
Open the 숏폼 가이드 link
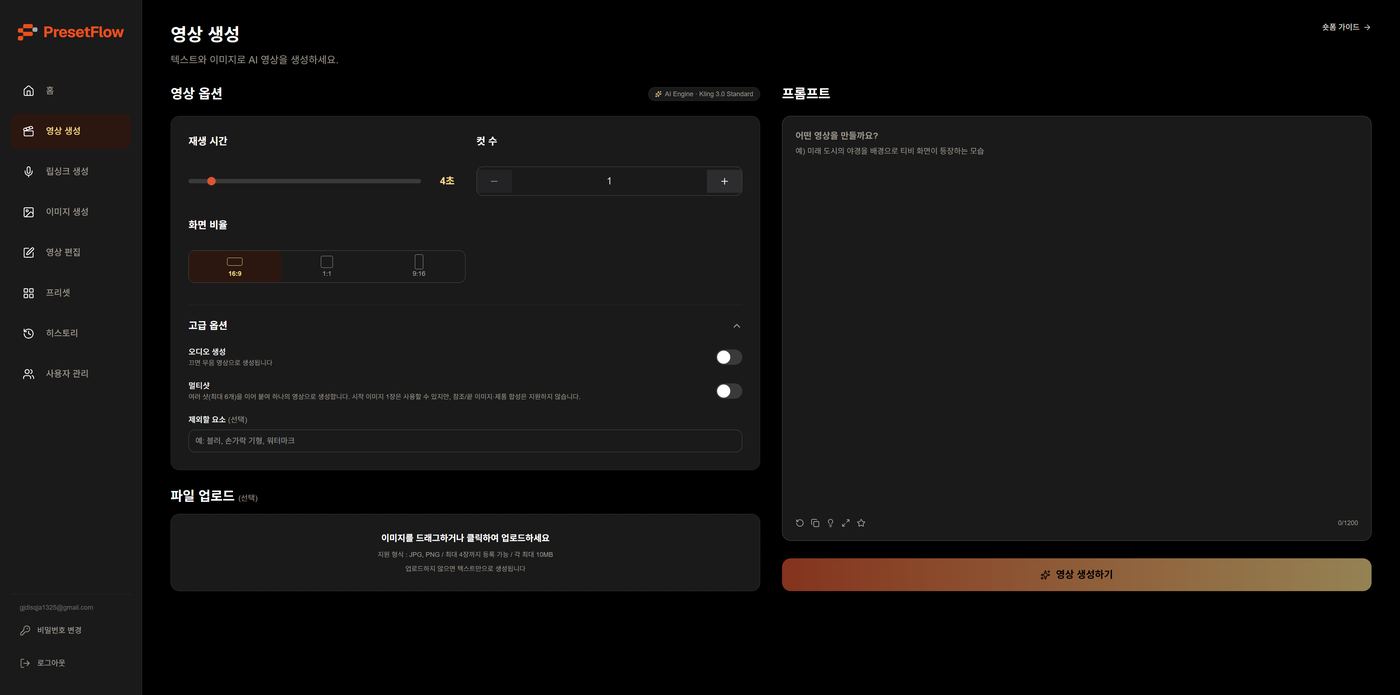pos(1346,27)
